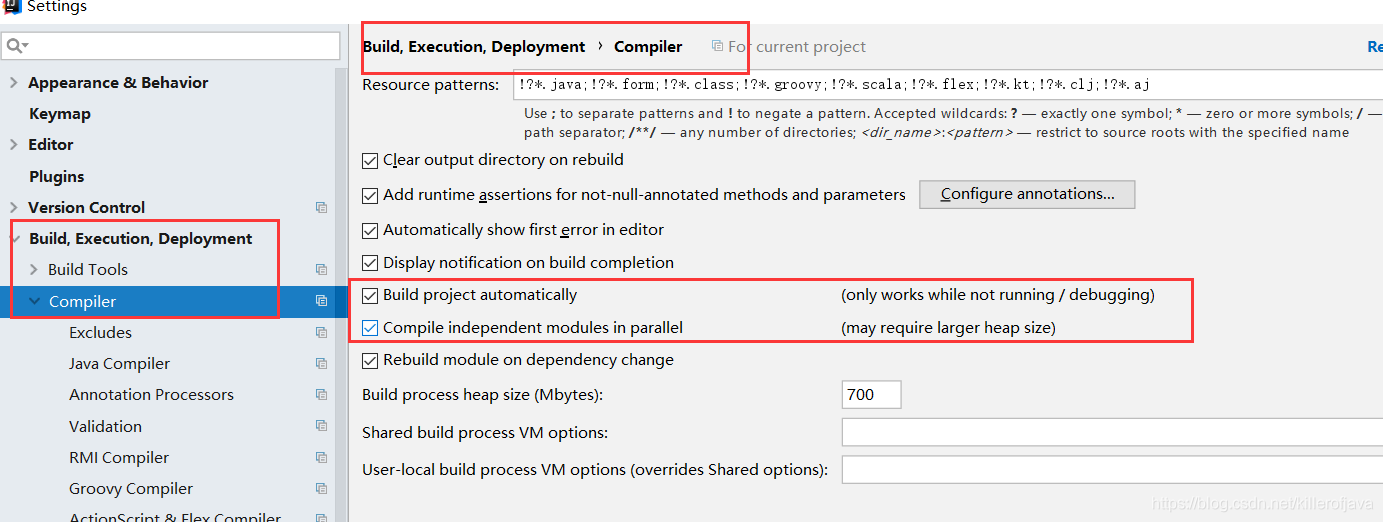Click the project-level icon beside Version Control
The image size is (1383, 522).
tap(321, 208)
